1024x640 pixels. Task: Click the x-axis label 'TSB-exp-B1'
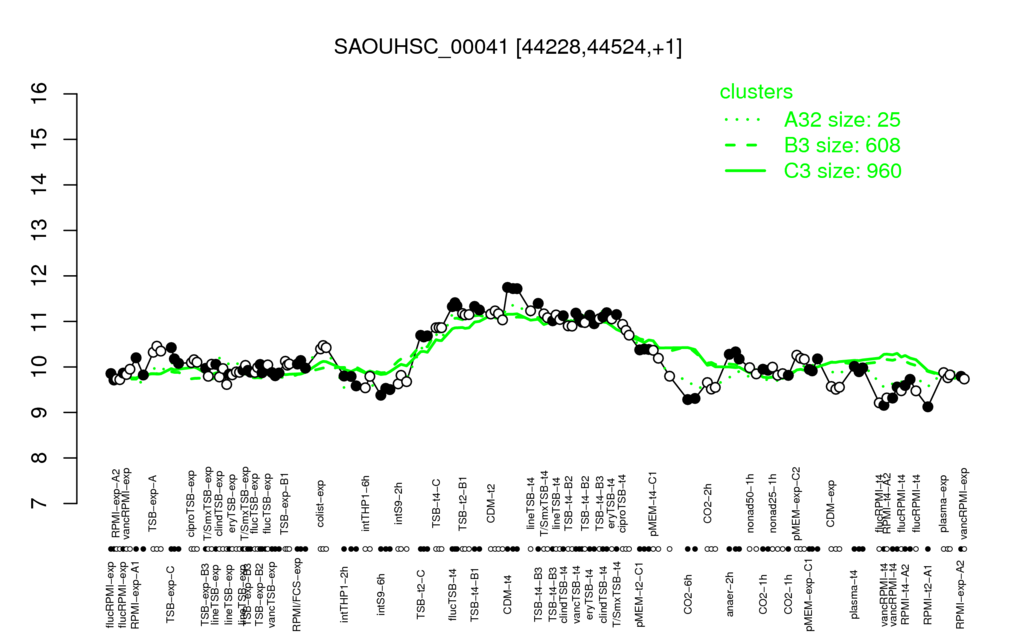click(x=285, y=502)
